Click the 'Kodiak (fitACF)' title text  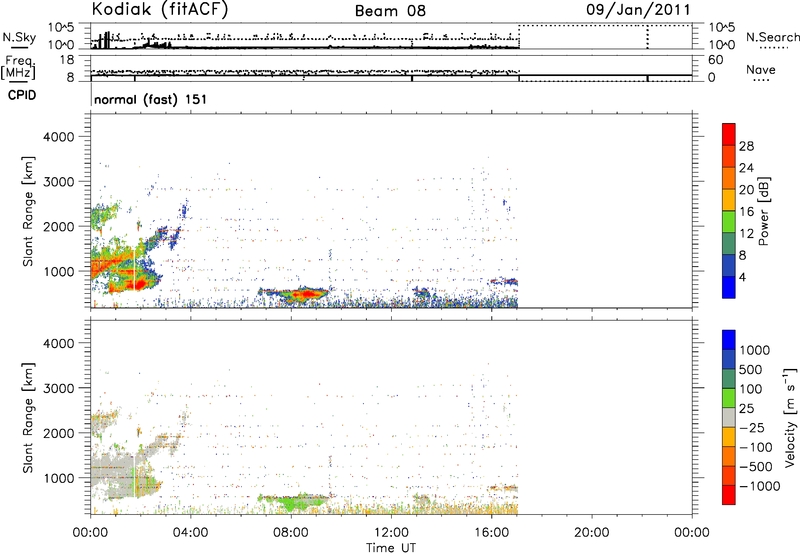coord(160,9)
